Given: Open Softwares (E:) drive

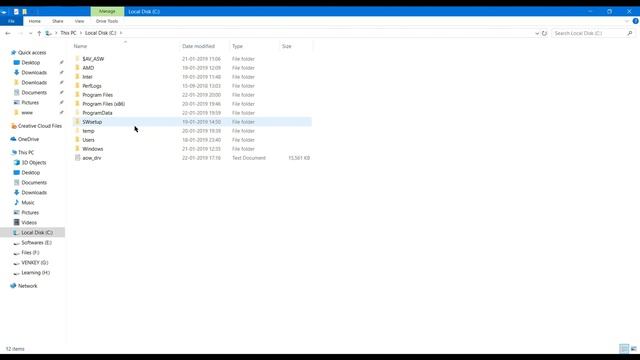Looking at the screenshot, I should [x=36, y=242].
